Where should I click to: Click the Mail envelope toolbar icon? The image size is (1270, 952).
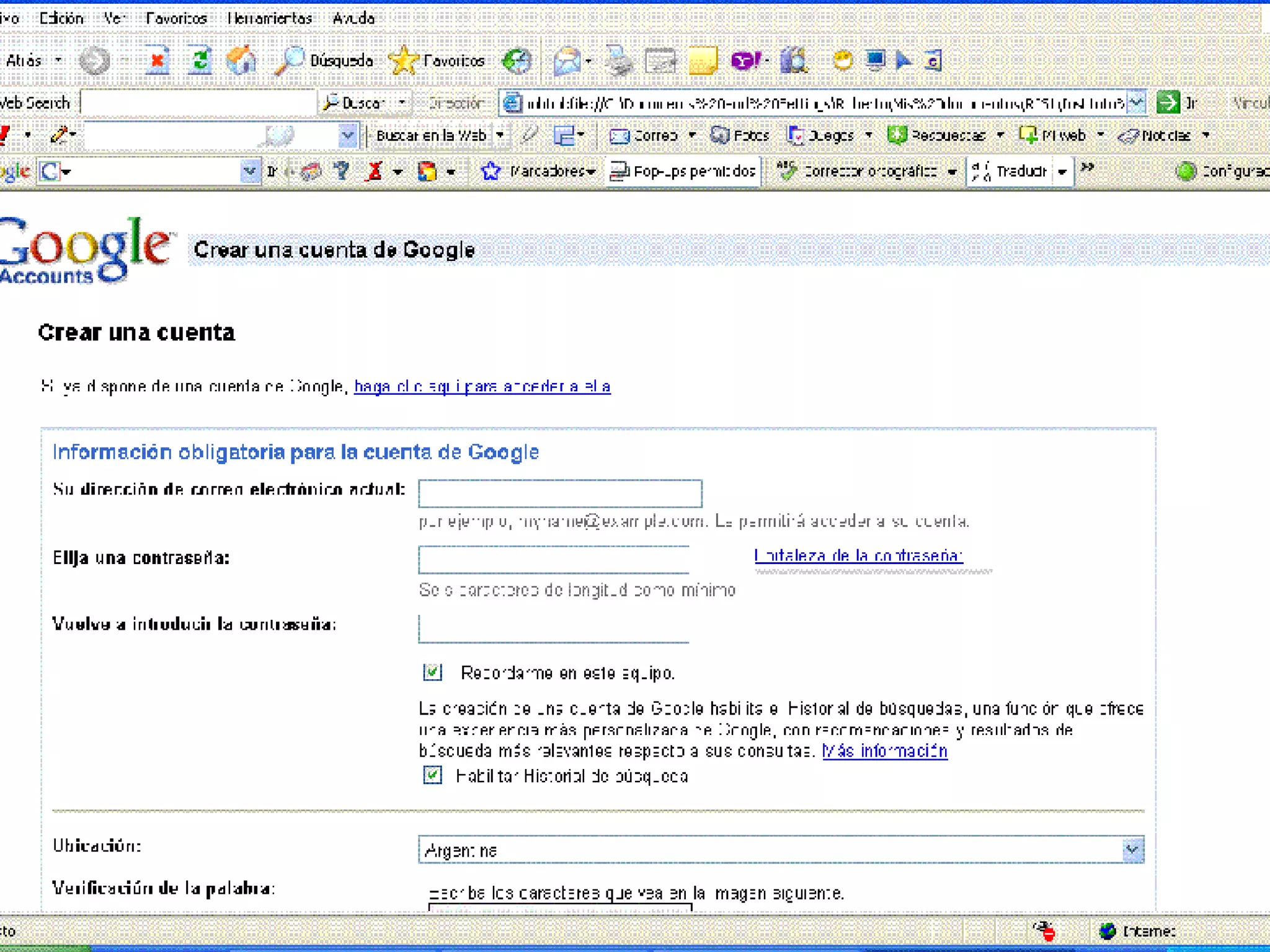(x=567, y=61)
